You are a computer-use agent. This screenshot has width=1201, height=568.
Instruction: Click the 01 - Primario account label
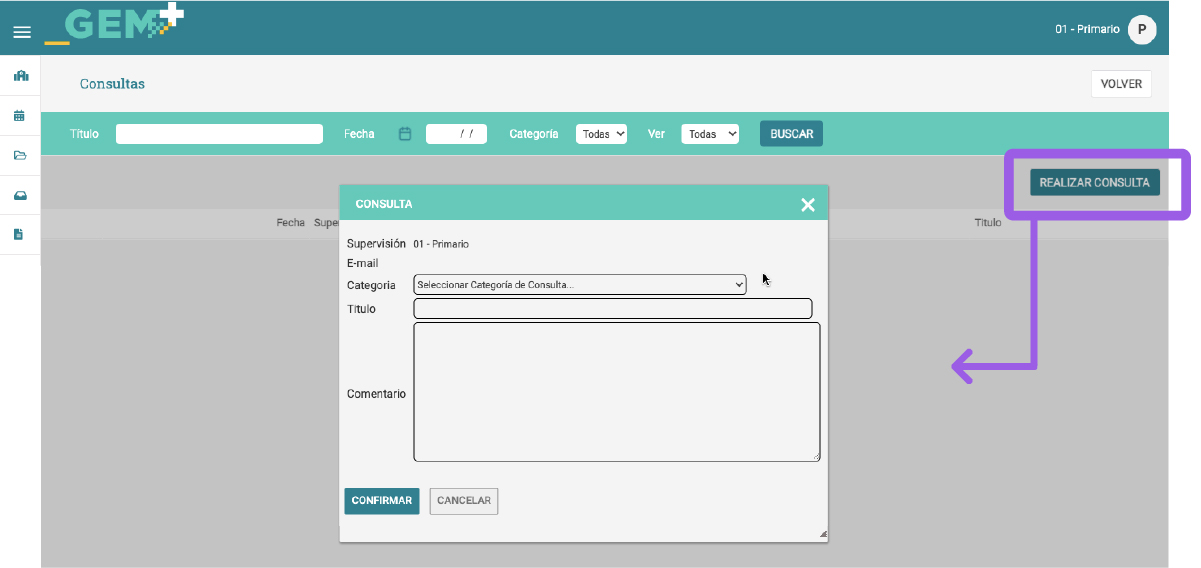click(x=1087, y=30)
